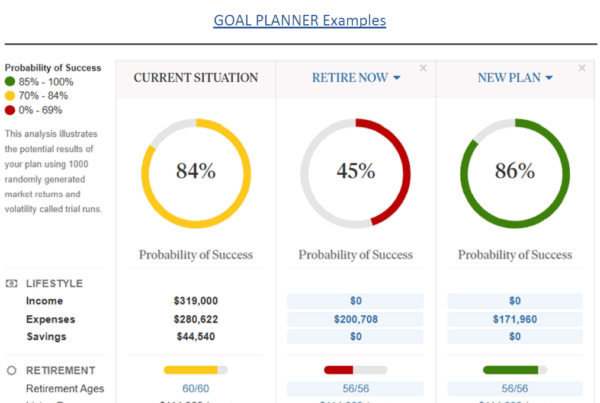Edit Retire Now expenses field $200,708
Viewport: 600px width, 403px height.
[355, 319]
